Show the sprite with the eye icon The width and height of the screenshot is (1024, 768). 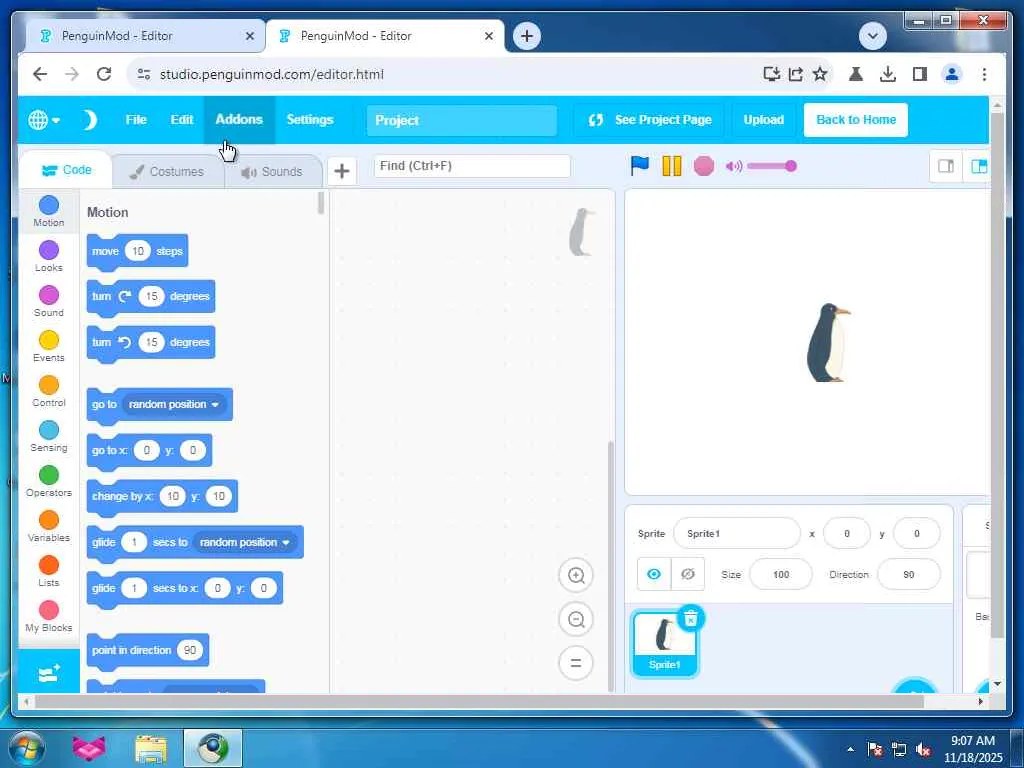point(654,574)
